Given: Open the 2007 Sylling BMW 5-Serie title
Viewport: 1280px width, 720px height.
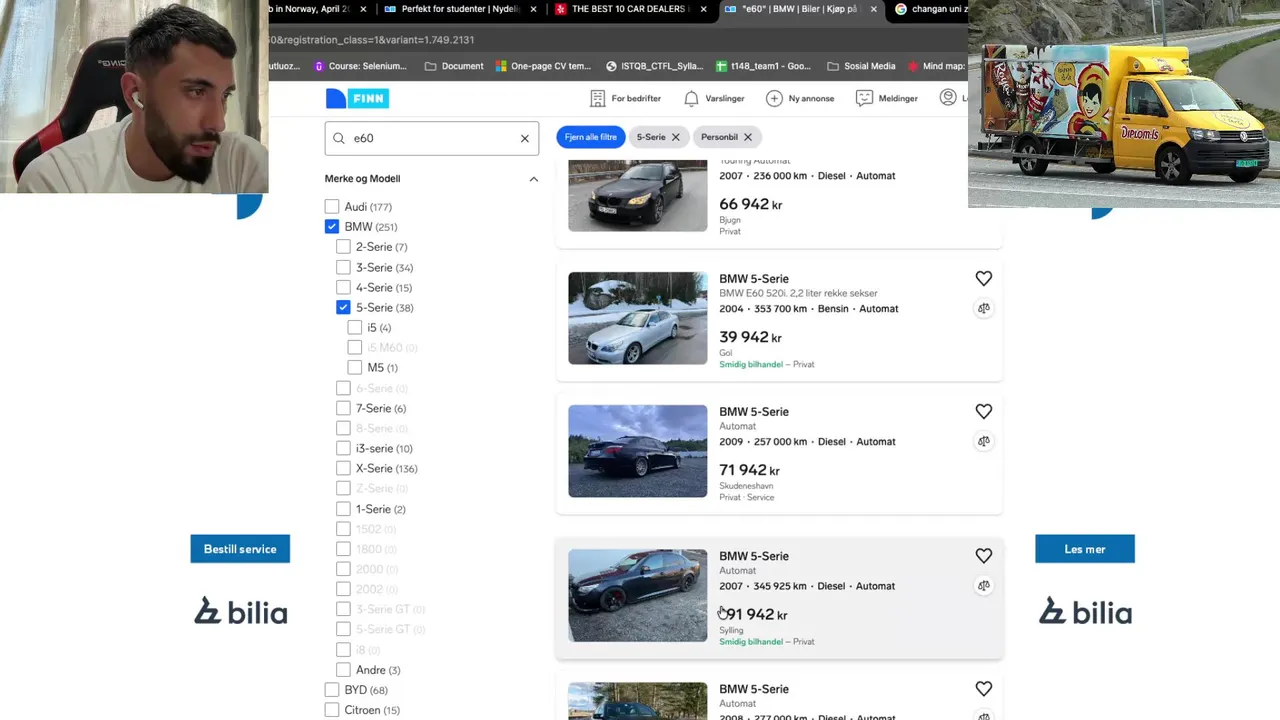Looking at the screenshot, I should coord(754,556).
